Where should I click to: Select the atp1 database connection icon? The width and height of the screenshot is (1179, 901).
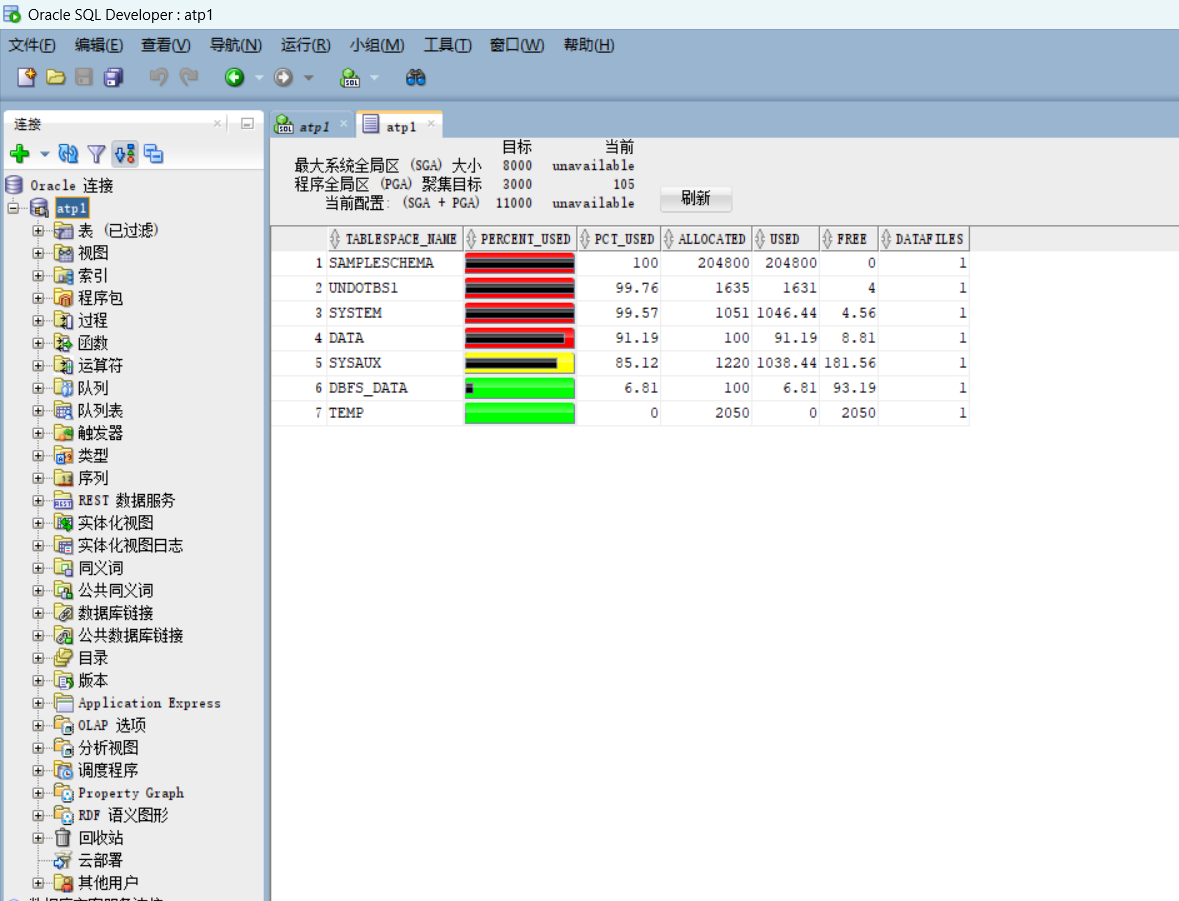coord(40,208)
